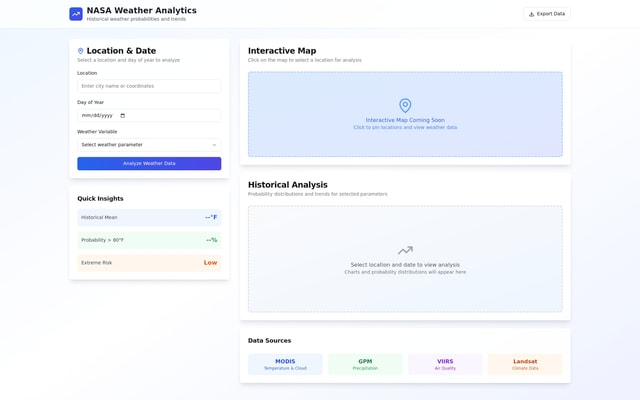Viewport: 640px width, 400px height.
Task: Click the Historical Mean insight row
Action: (x=149, y=217)
